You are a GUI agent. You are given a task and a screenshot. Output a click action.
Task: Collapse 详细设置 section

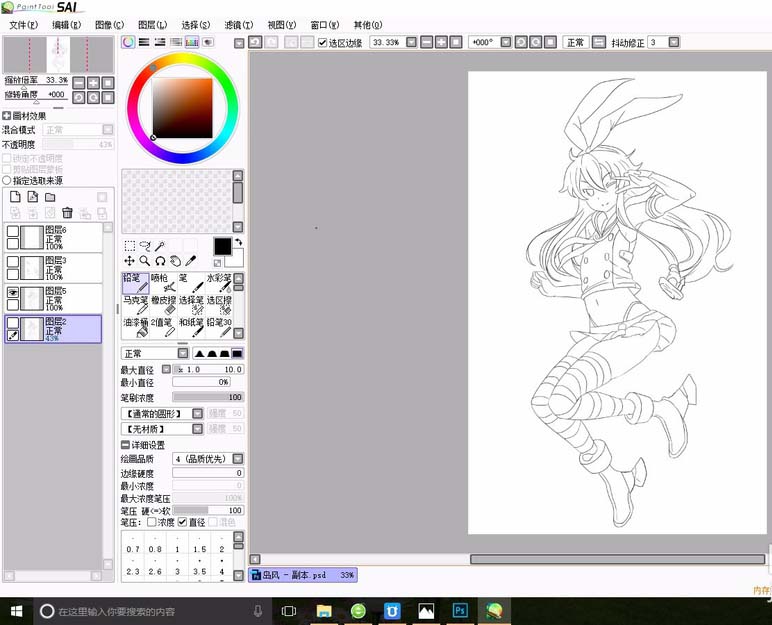125,445
